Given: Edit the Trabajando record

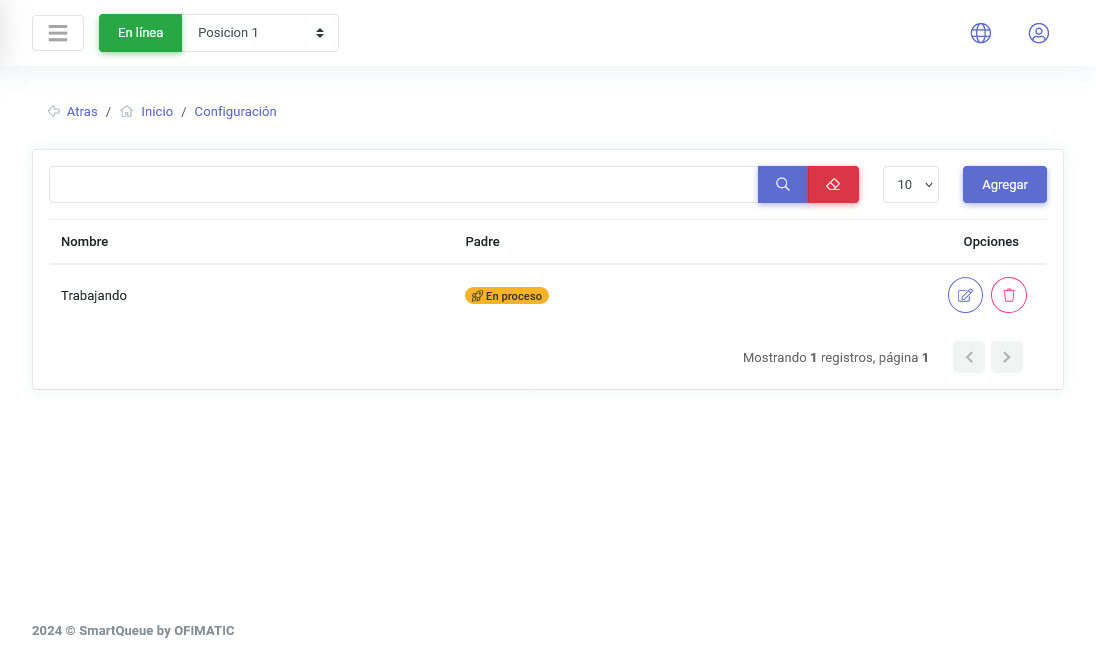Looking at the screenshot, I should (x=965, y=295).
